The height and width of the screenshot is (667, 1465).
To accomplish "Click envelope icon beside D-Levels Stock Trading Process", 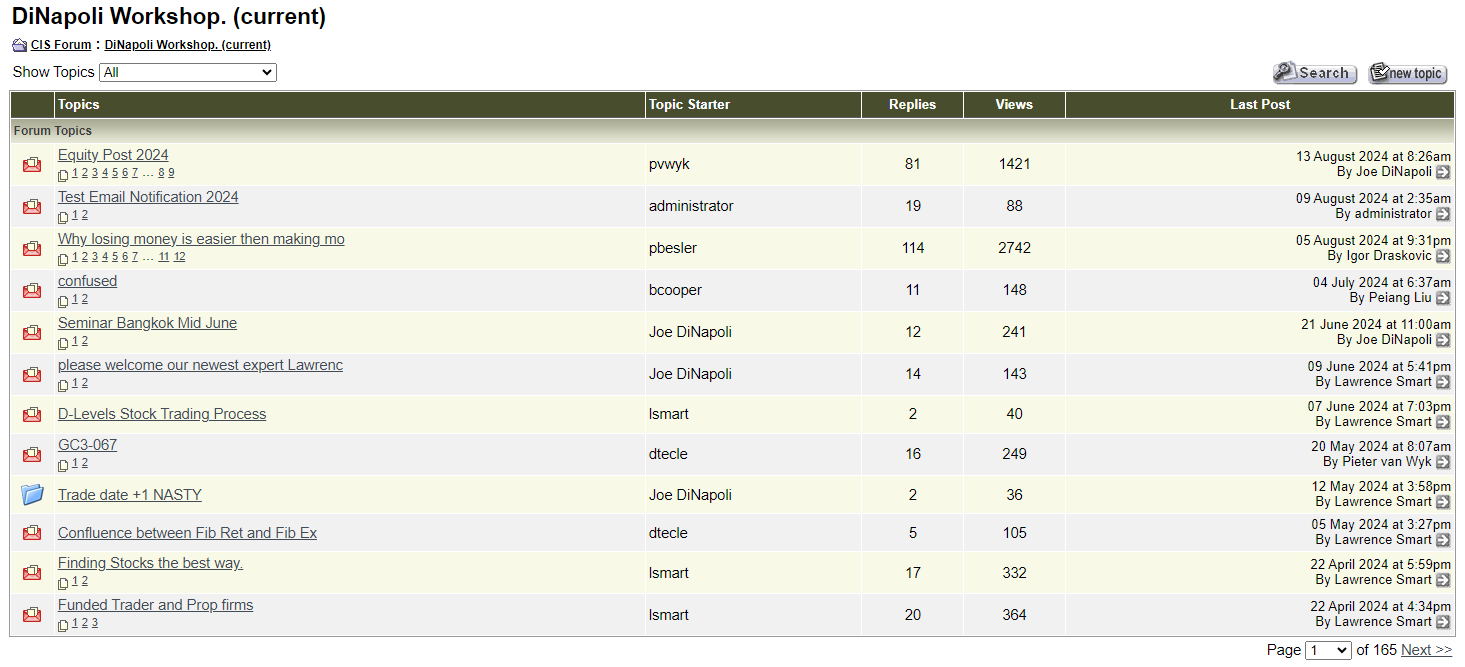I will pyautogui.click(x=32, y=414).
